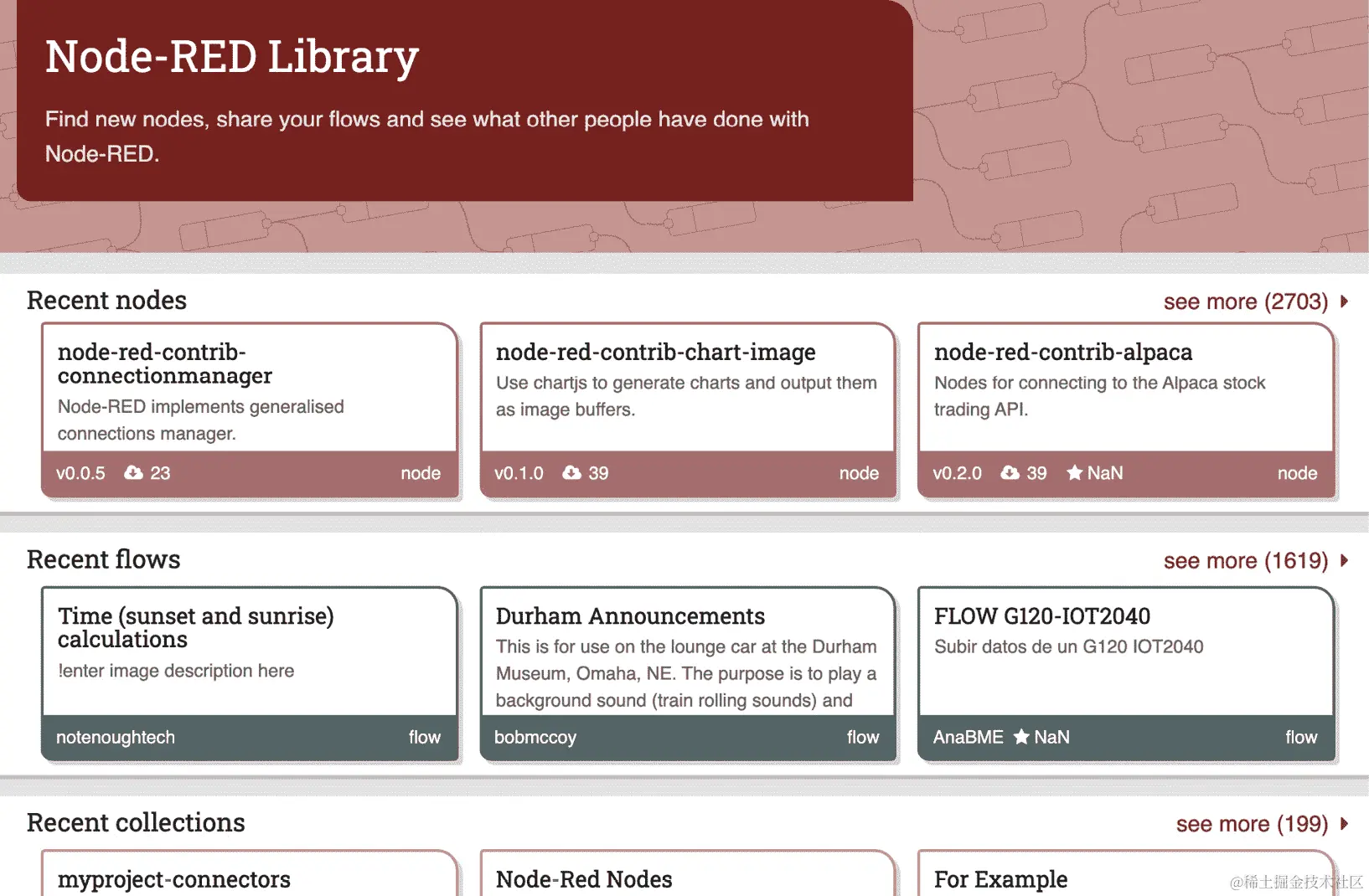
Task: Open Time (sunset and sunrise) calculations flow
Action: (196, 628)
